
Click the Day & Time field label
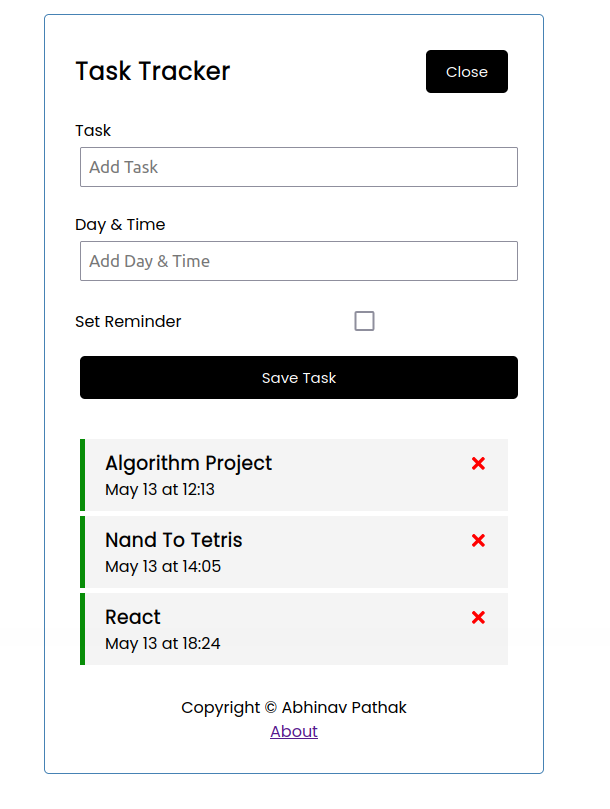coord(120,225)
